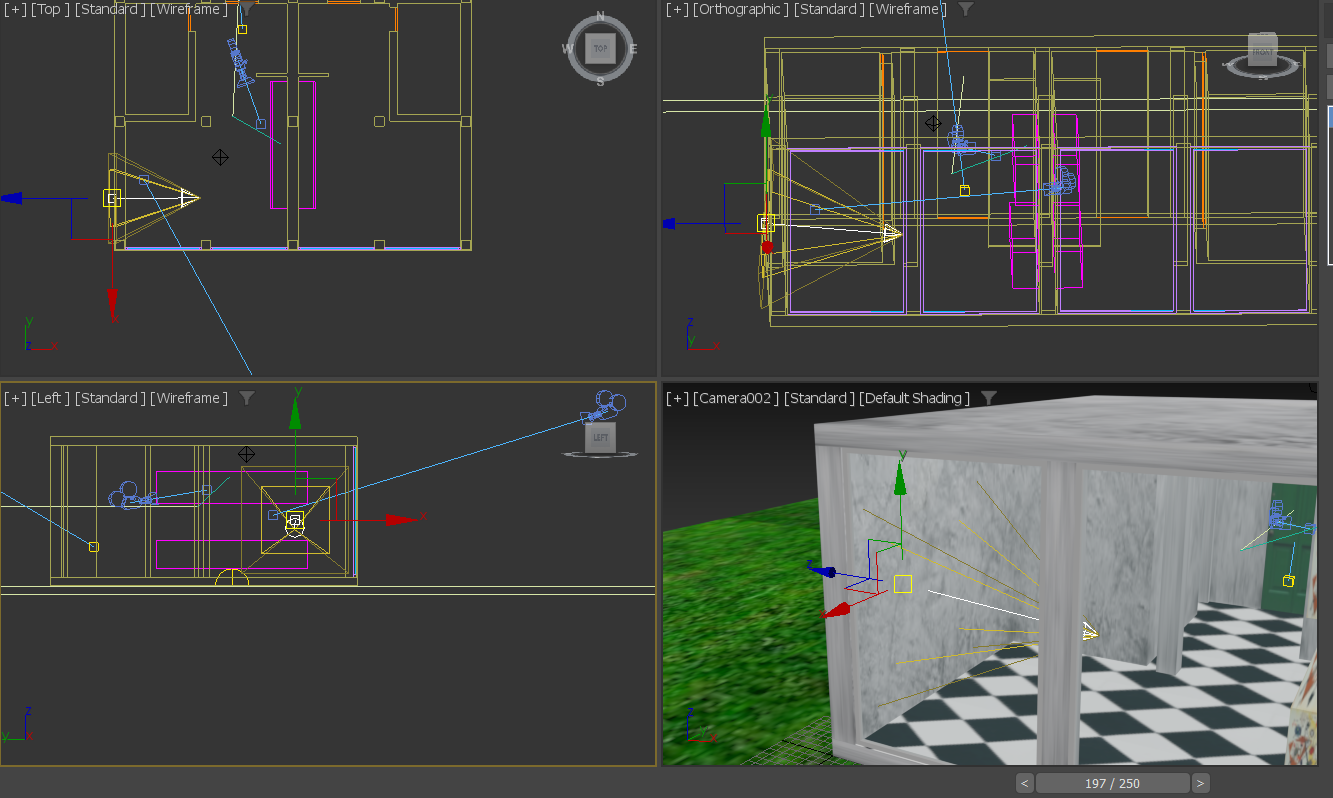This screenshot has width=1333, height=798.
Task: Select the green axis arrow in Left viewport
Action: (x=295, y=415)
